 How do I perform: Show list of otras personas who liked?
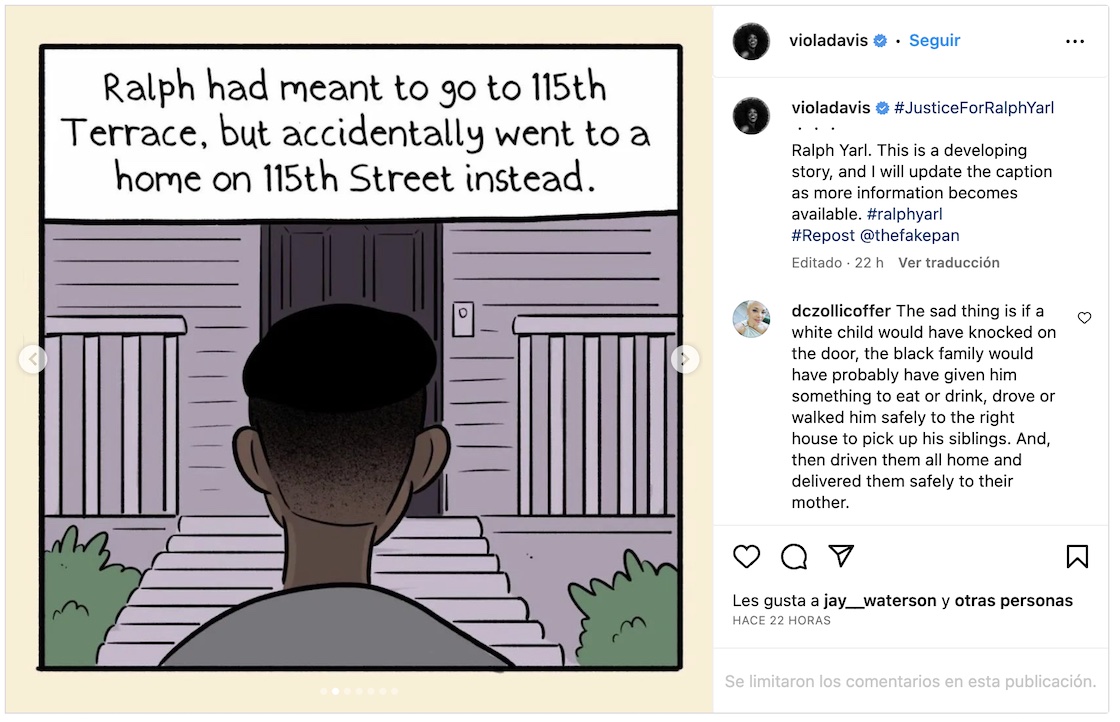click(1013, 601)
